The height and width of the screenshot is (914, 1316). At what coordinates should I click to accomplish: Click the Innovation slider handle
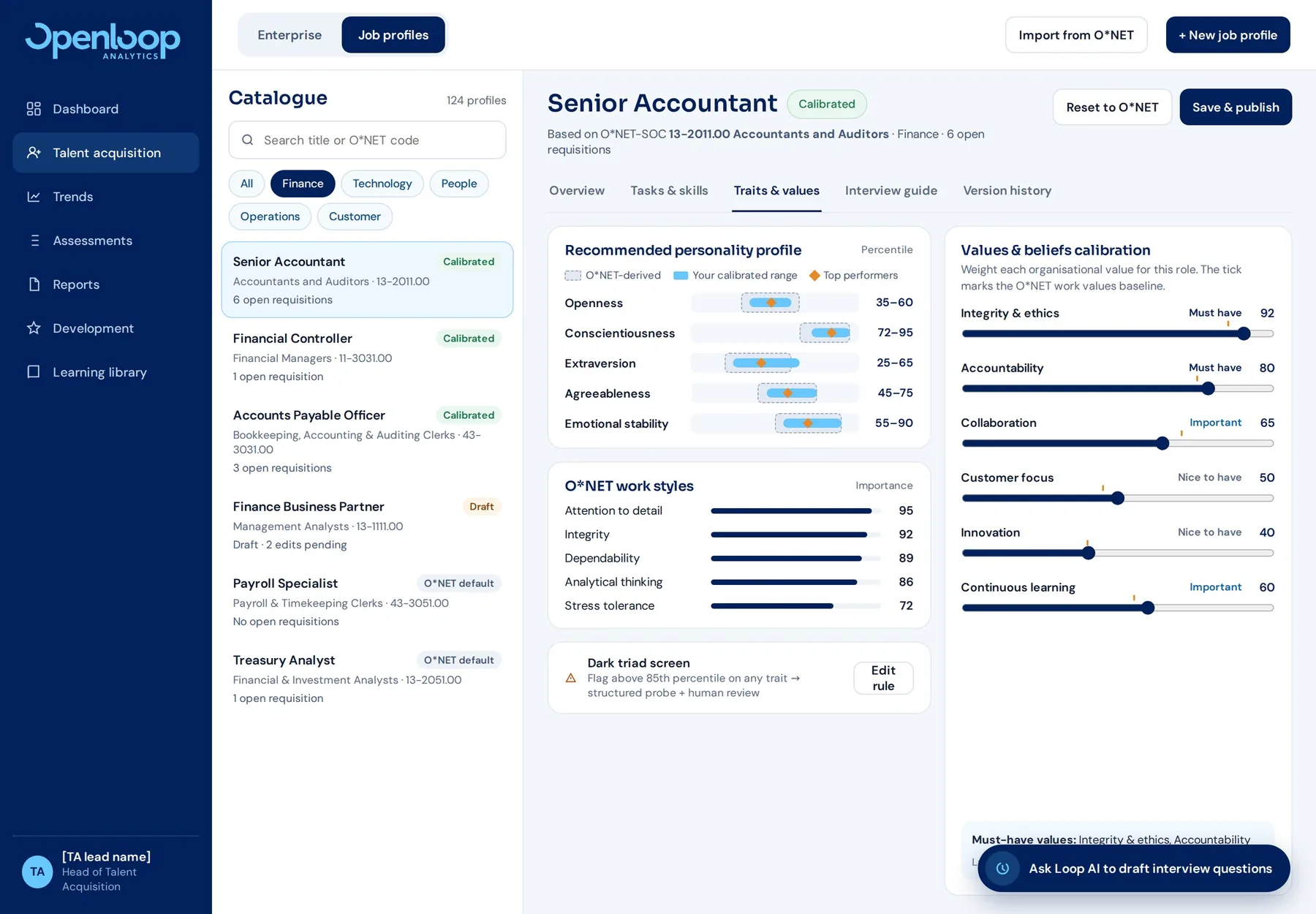[1088, 553]
